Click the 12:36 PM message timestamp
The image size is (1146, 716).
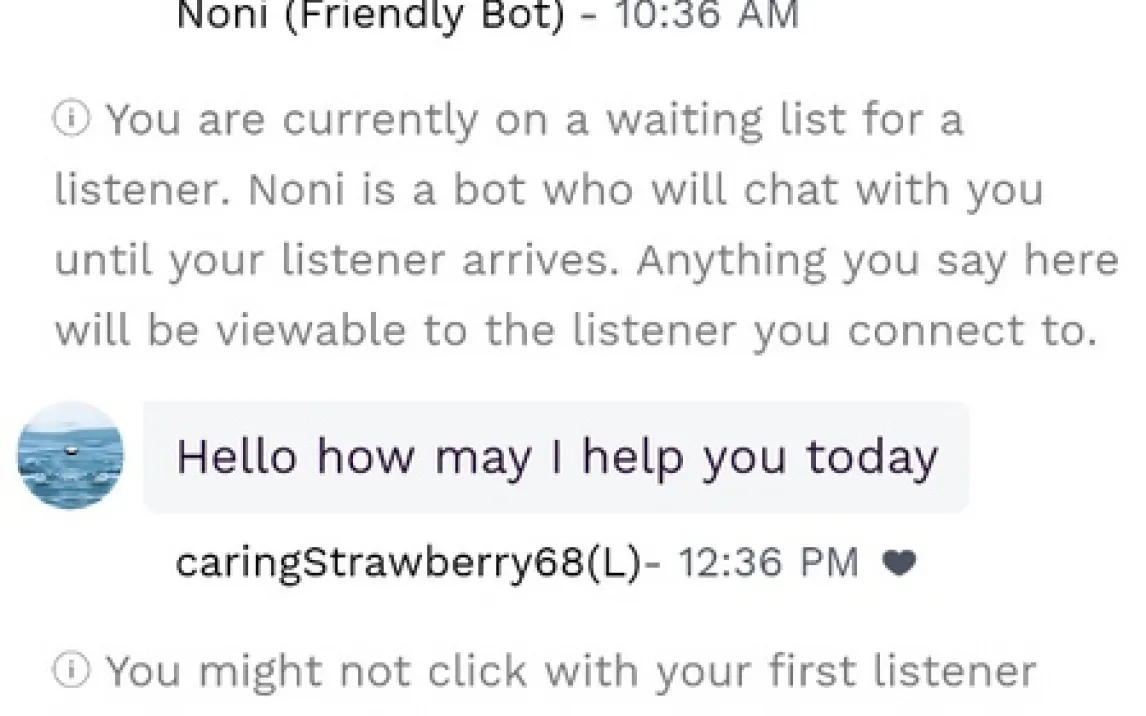click(x=768, y=564)
